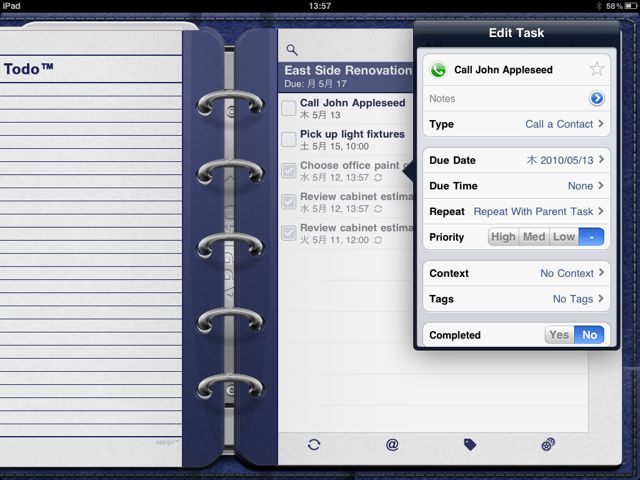Open Notes detail blue arrow button
The width and height of the screenshot is (640, 480).
[597, 98]
